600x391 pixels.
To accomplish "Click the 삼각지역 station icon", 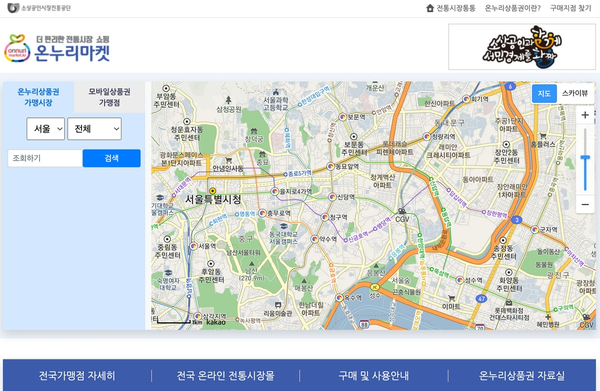I will 197,316.
